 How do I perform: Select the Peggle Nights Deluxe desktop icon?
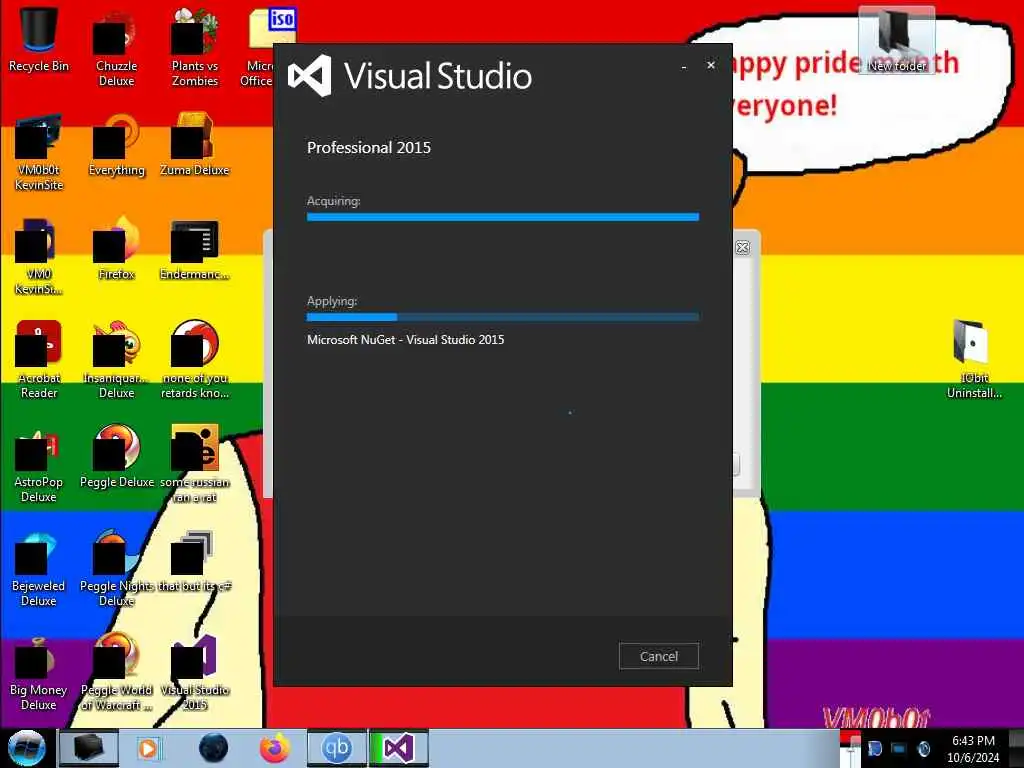pyautogui.click(x=116, y=568)
